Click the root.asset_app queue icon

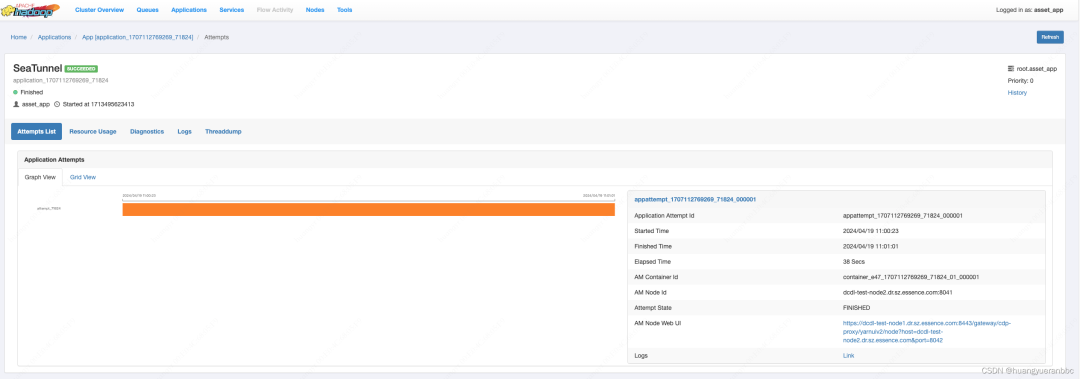[1010, 69]
